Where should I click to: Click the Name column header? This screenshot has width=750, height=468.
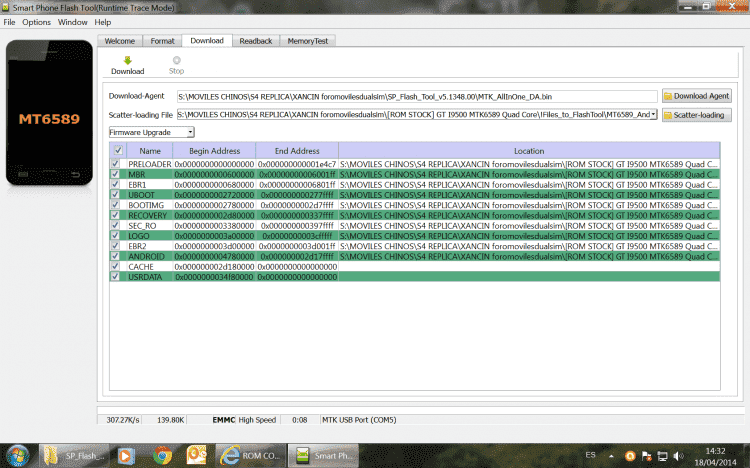tap(150, 151)
